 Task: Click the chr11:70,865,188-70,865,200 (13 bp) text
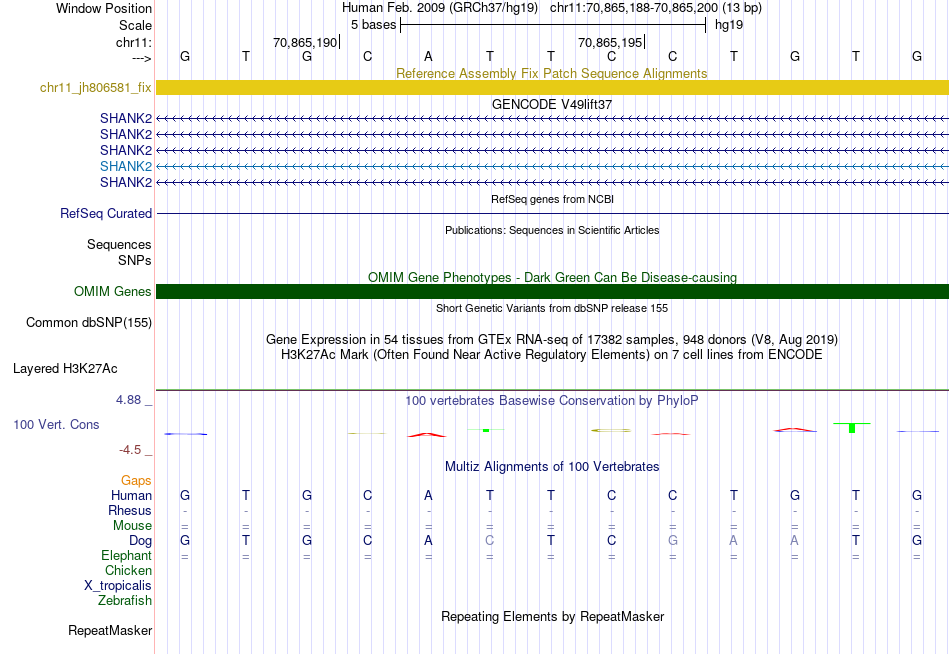(656, 8)
